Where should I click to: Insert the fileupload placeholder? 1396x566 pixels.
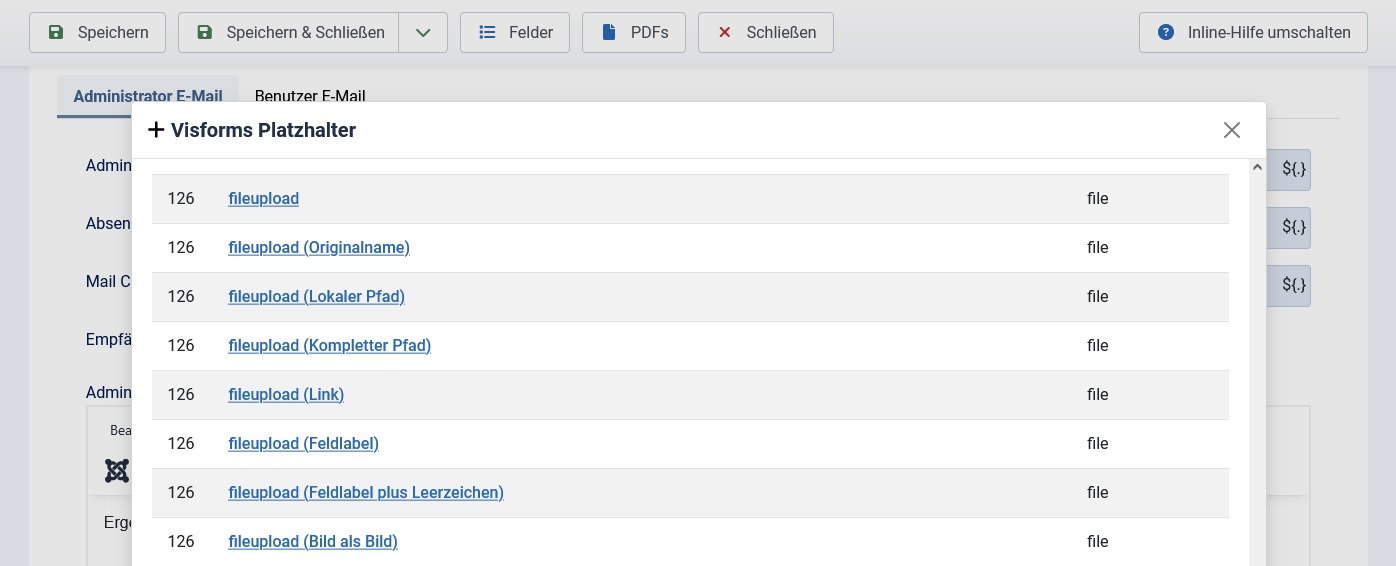[x=263, y=199]
